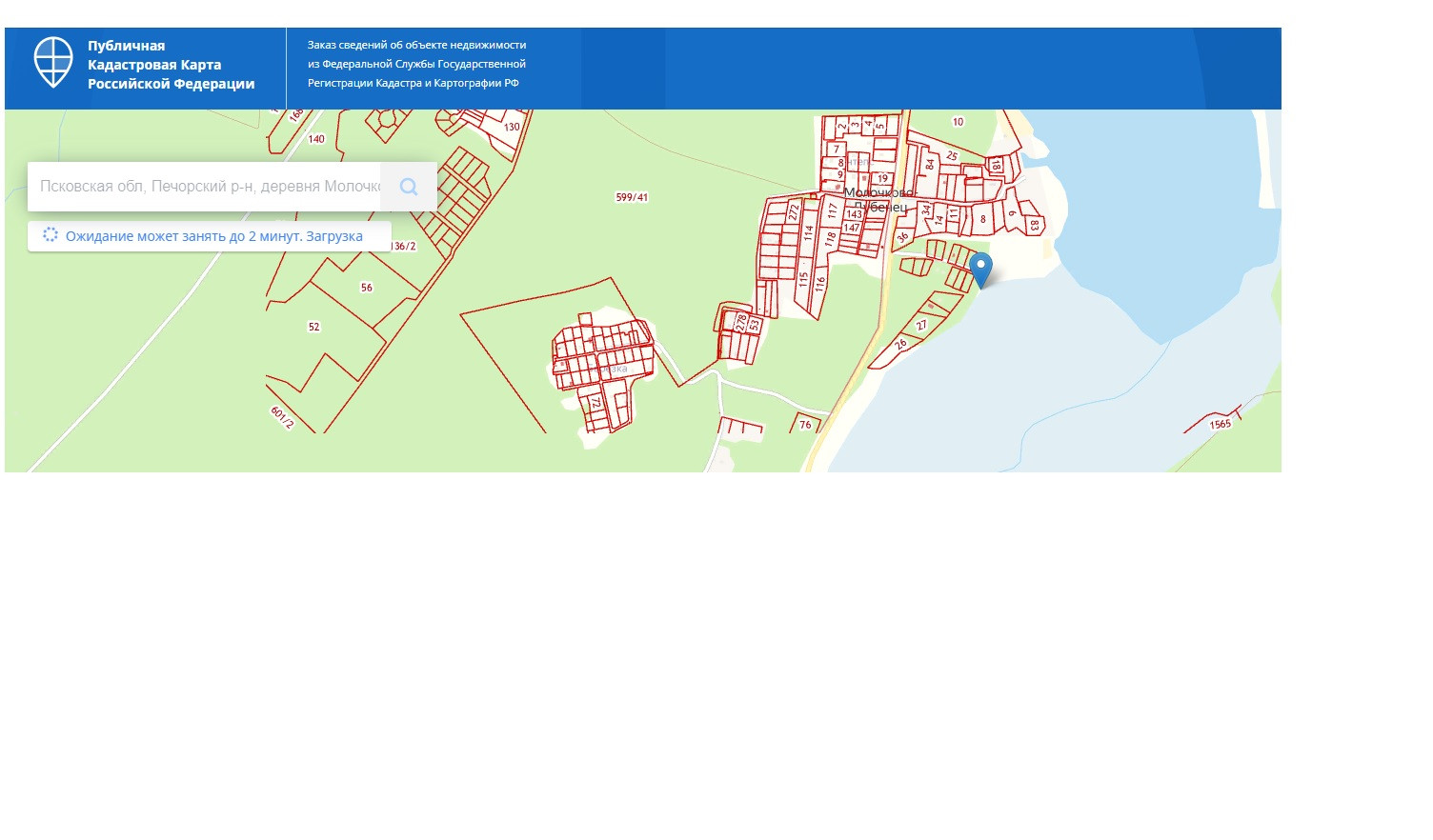Select parcel labeled 117

coord(833,210)
